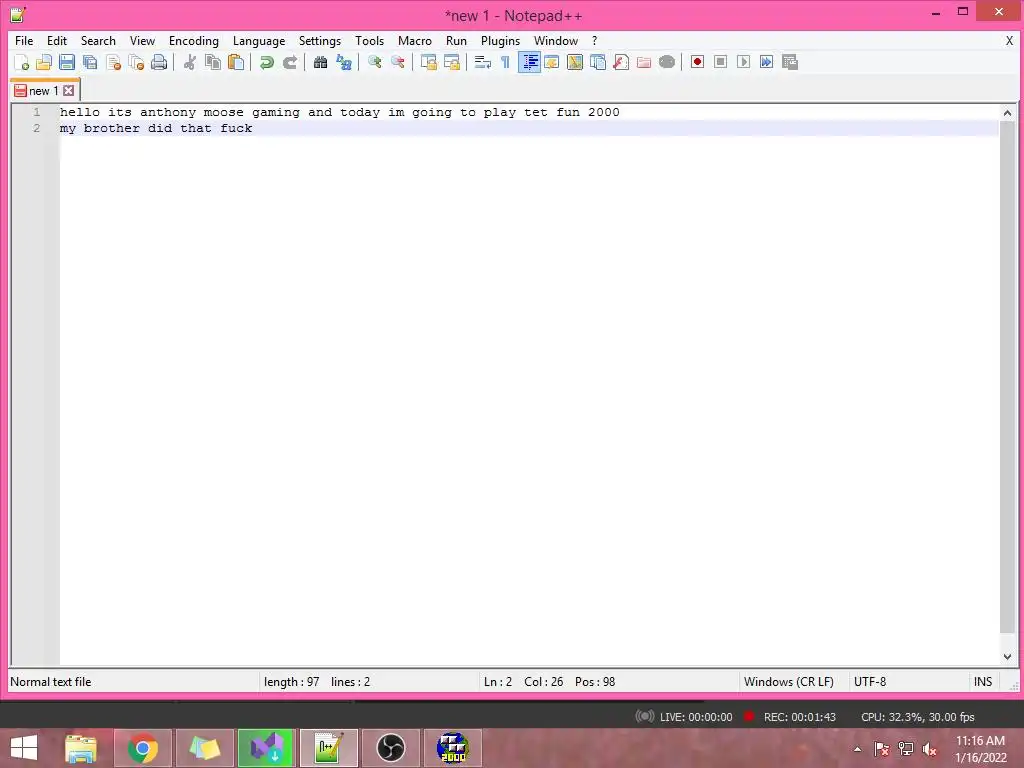
Task: Open the Search menu
Action: pos(98,40)
